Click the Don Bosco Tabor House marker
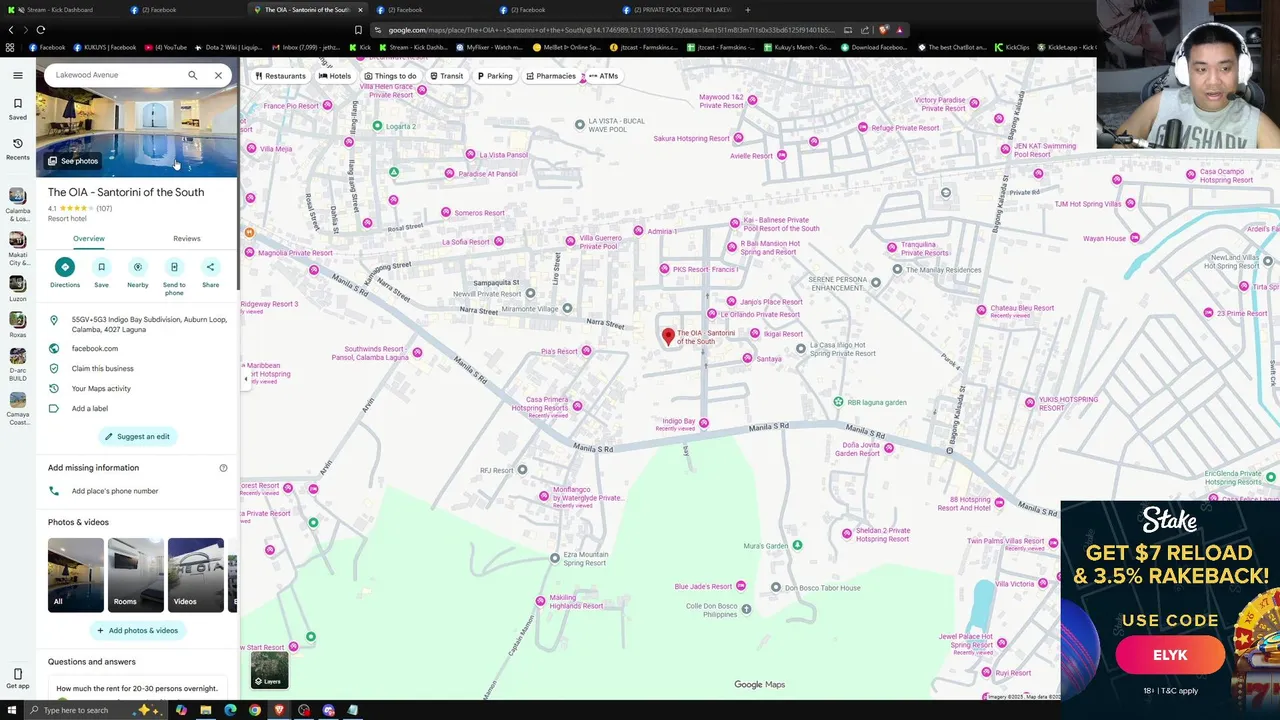The width and height of the screenshot is (1280, 720). (x=776, y=587)
